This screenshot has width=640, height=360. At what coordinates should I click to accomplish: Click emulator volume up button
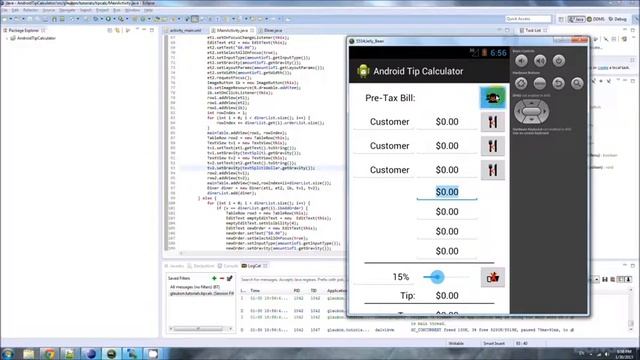tap(540, 61)
